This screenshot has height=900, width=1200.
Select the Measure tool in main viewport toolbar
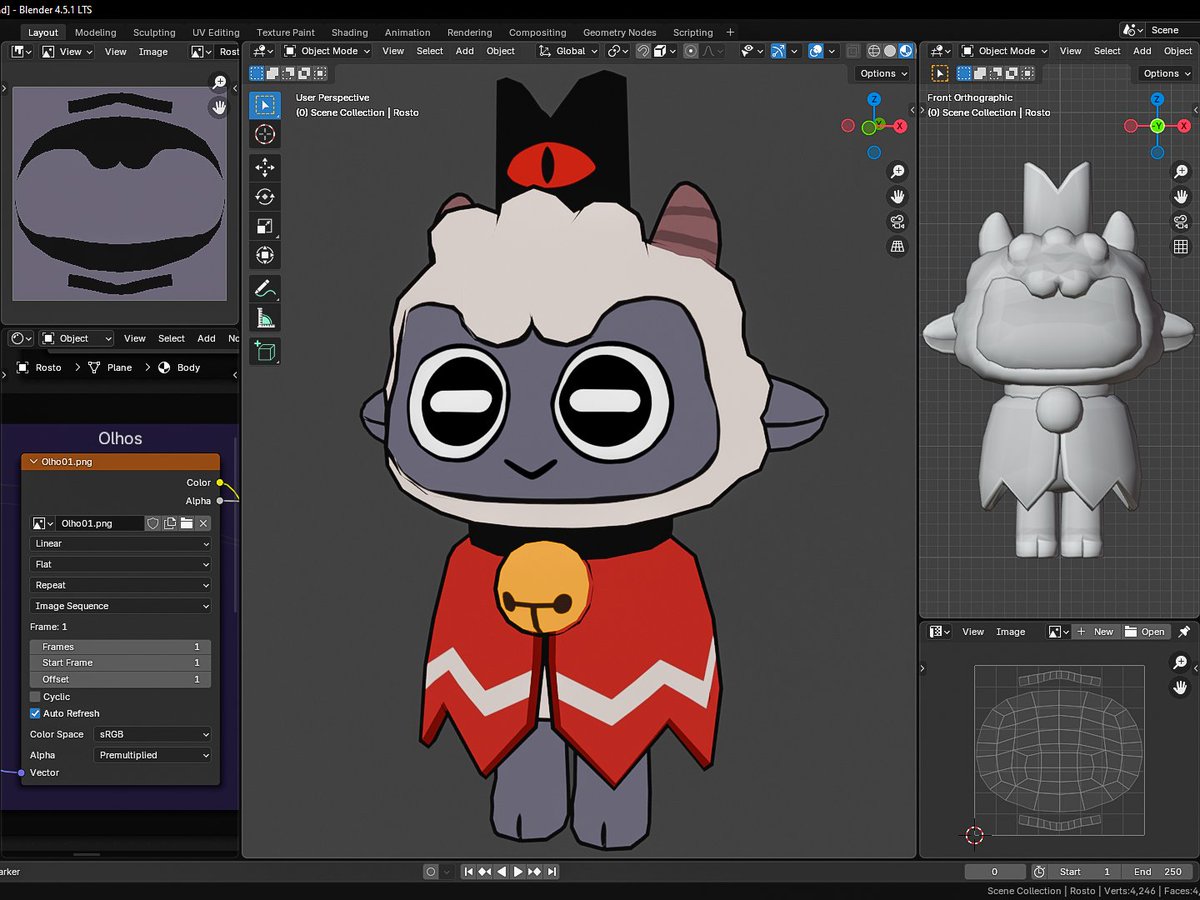coord(265,319)
